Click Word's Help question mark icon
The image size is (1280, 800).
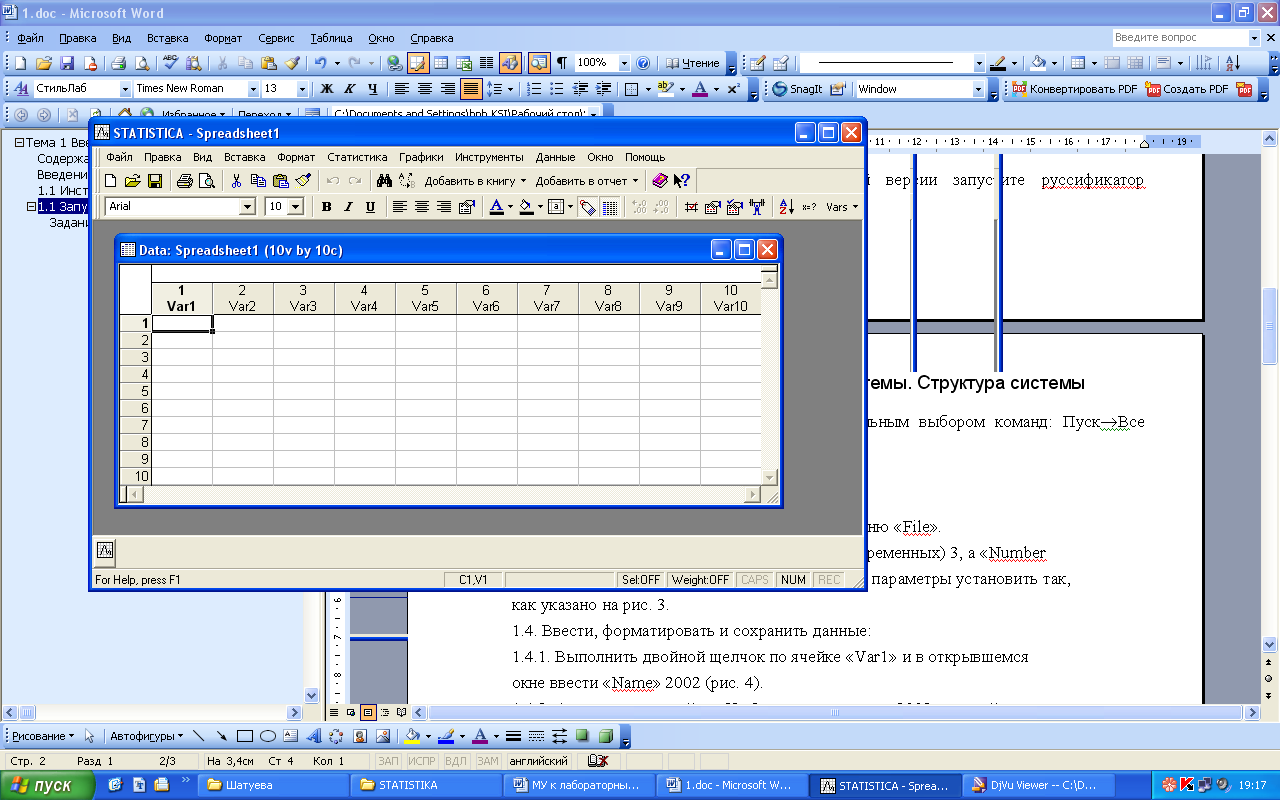tap(643, 62)
